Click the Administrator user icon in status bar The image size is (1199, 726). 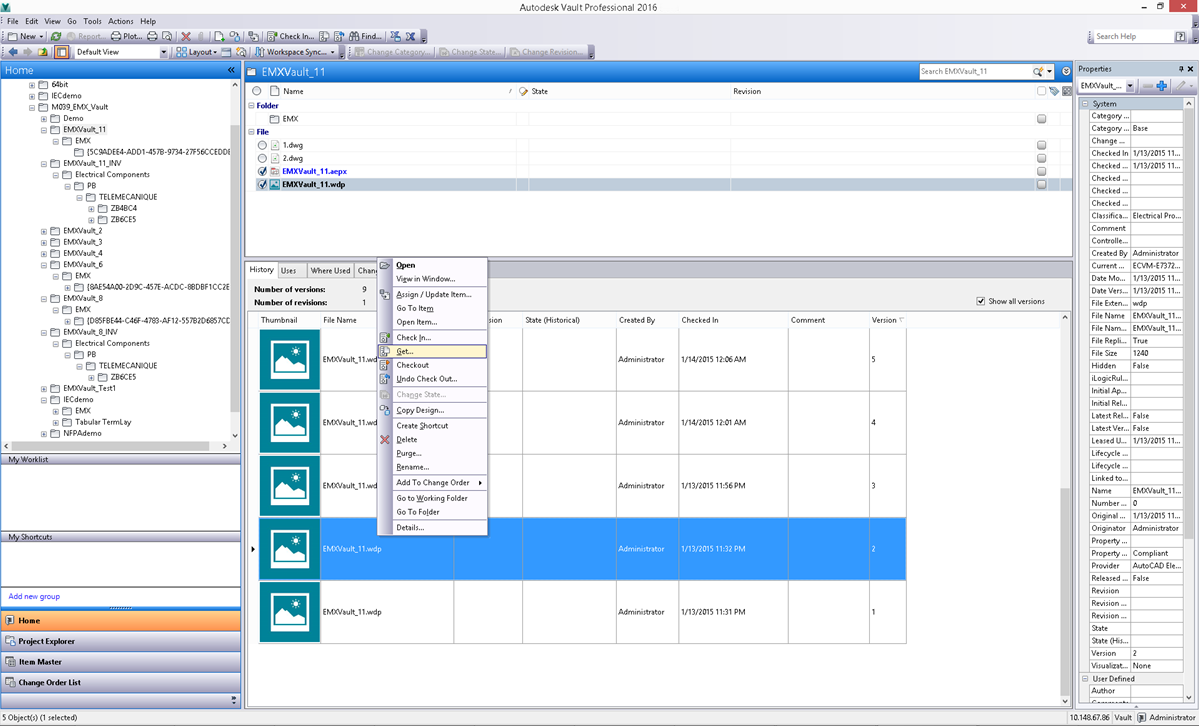point(1142,718)
